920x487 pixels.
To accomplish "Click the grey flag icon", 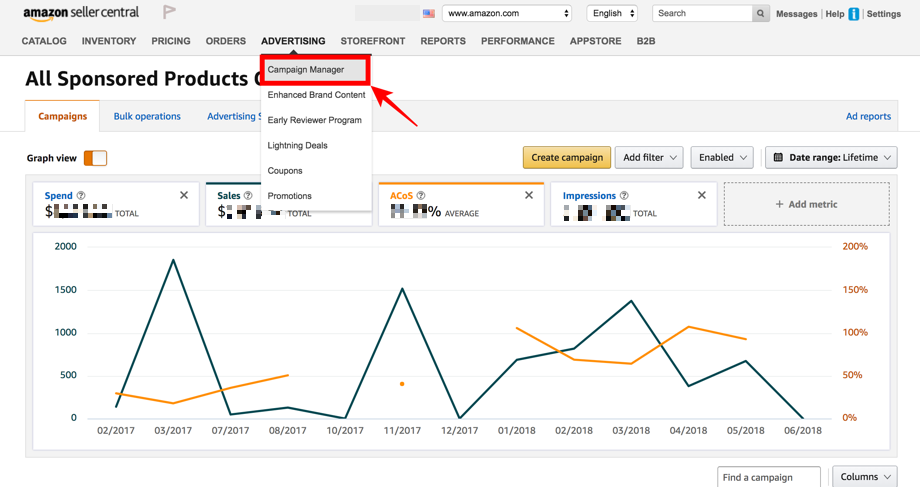I will (x=170, y=12).
